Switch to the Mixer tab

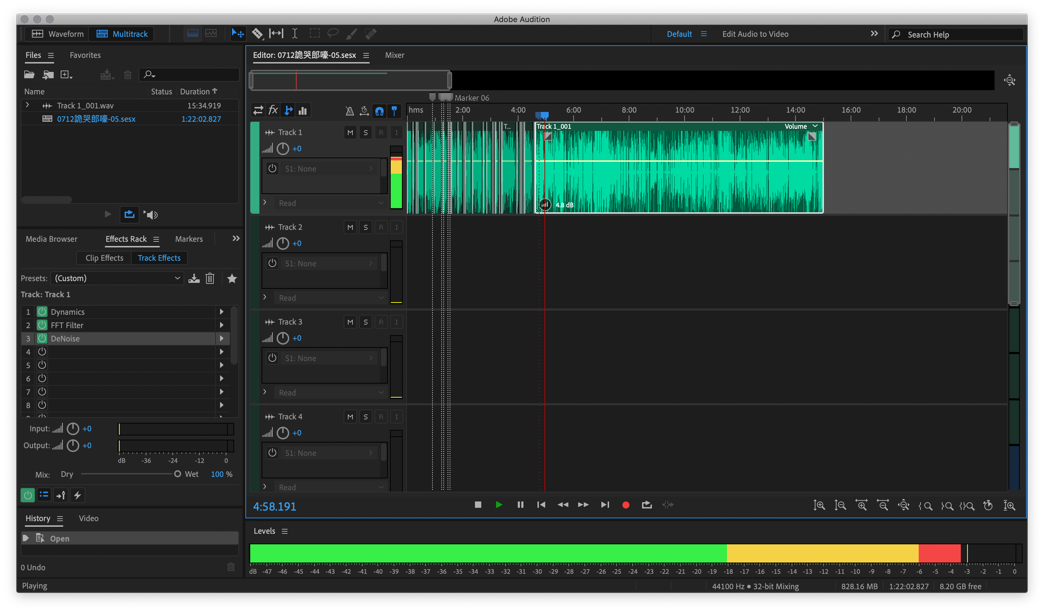coord(395,55)
